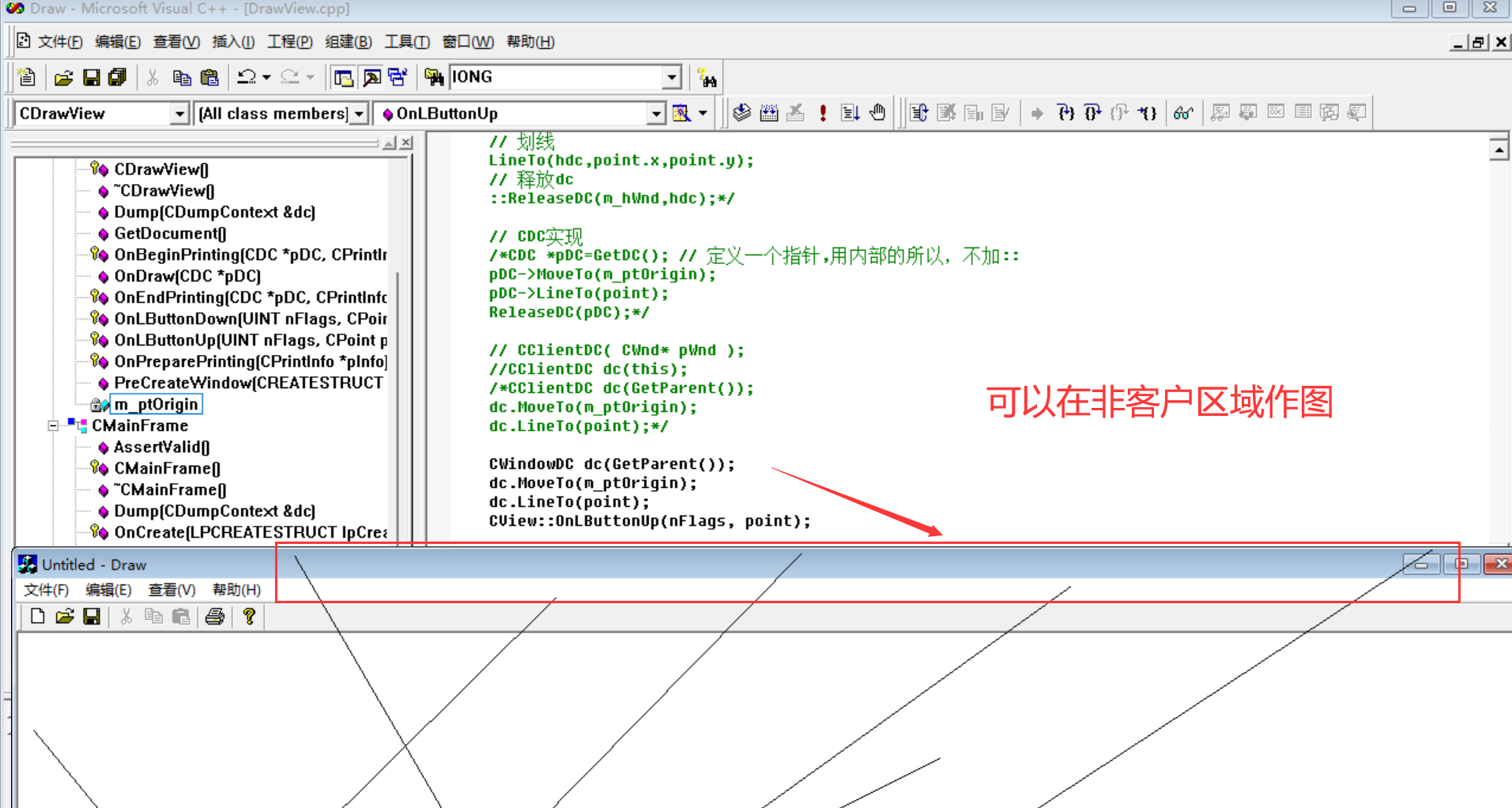The height and width of the screenshot is (808, 1512).
Task: Select OnLButtonDown in class tree
Action: click(x=251, y=319)
